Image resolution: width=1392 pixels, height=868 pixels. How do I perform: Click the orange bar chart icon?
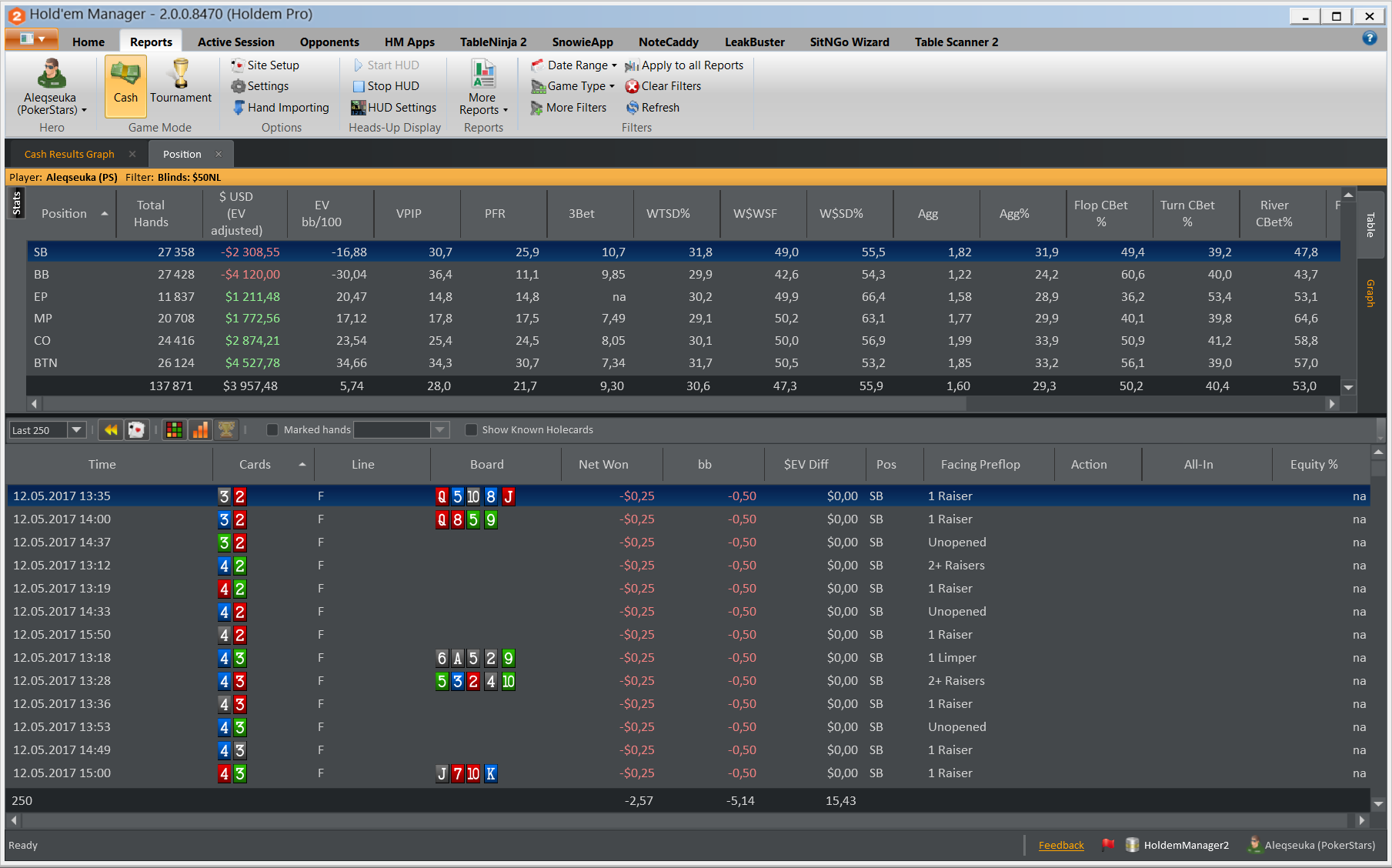point(200,430)
